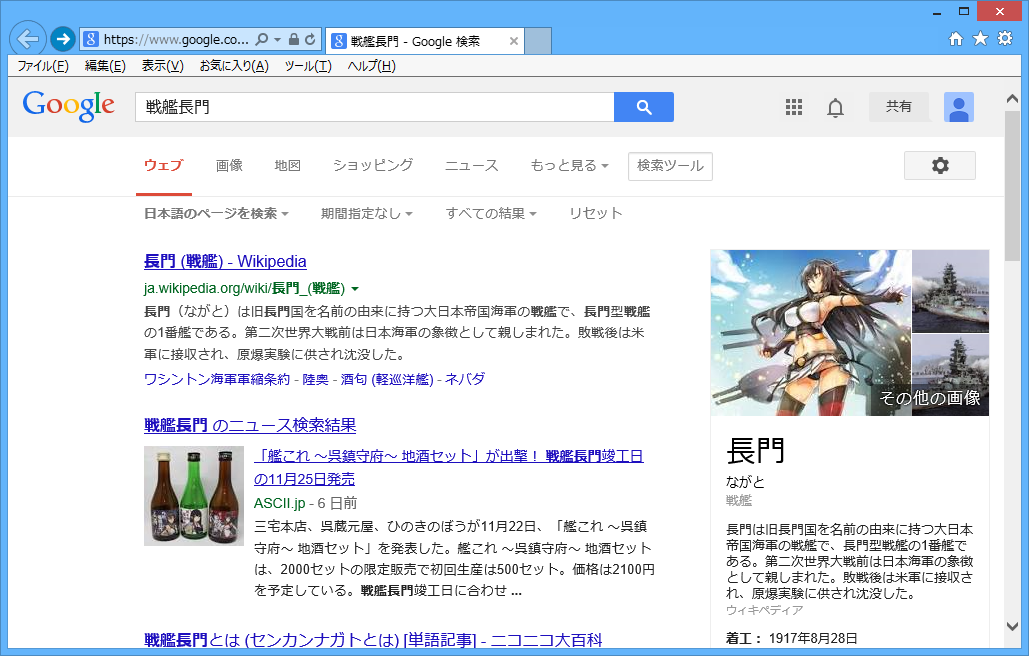This screenshot has width=1029, height=656.
Task: Open browser Tools gear icon
Action: [1005, 39]
